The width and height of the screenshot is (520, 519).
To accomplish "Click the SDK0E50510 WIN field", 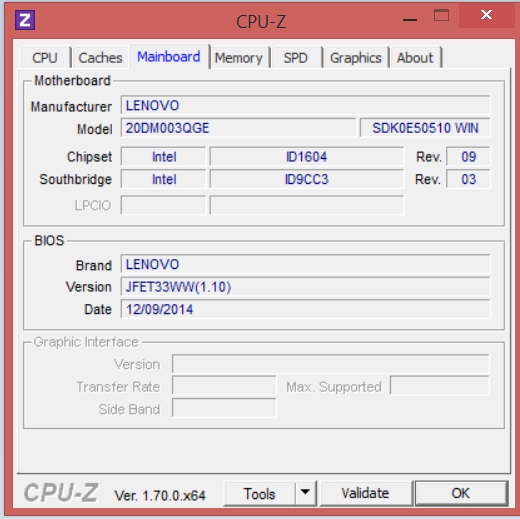I will click(x=425, y=128).
